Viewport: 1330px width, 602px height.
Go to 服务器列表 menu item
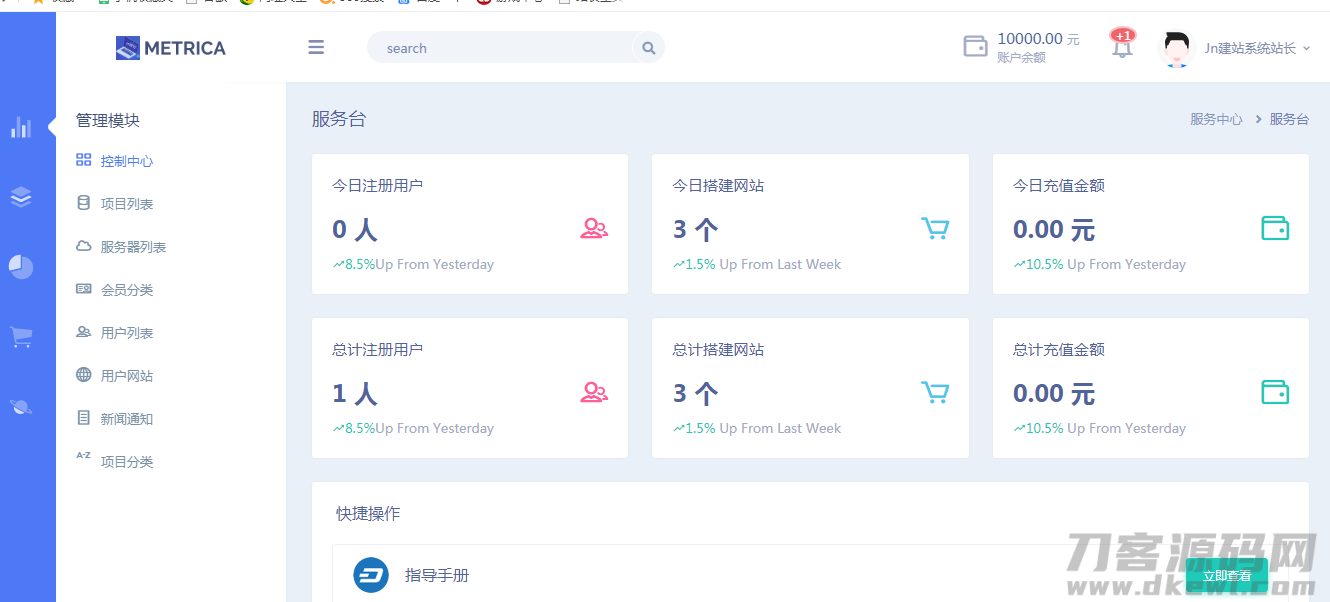(132, 247)
